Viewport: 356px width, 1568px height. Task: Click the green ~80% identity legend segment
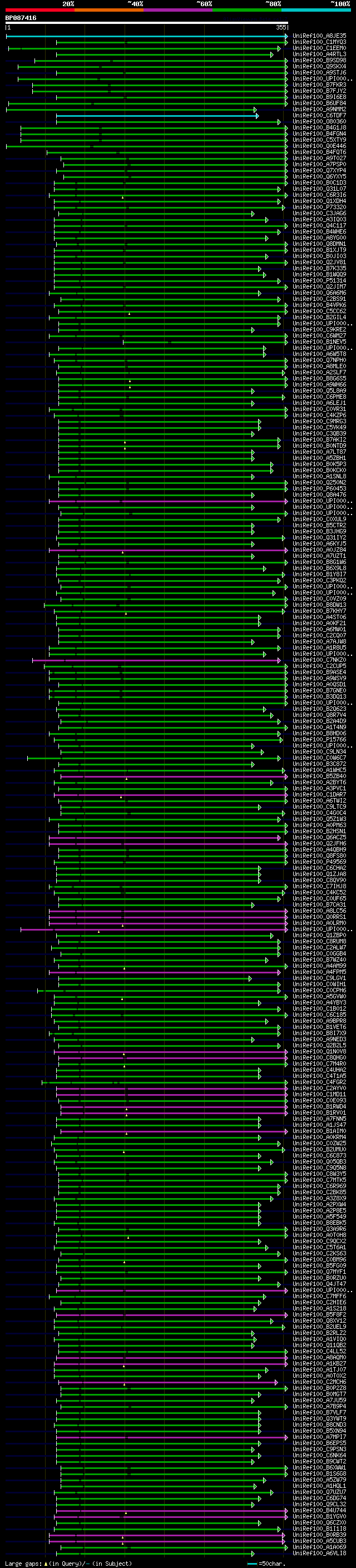pos(247,10)
